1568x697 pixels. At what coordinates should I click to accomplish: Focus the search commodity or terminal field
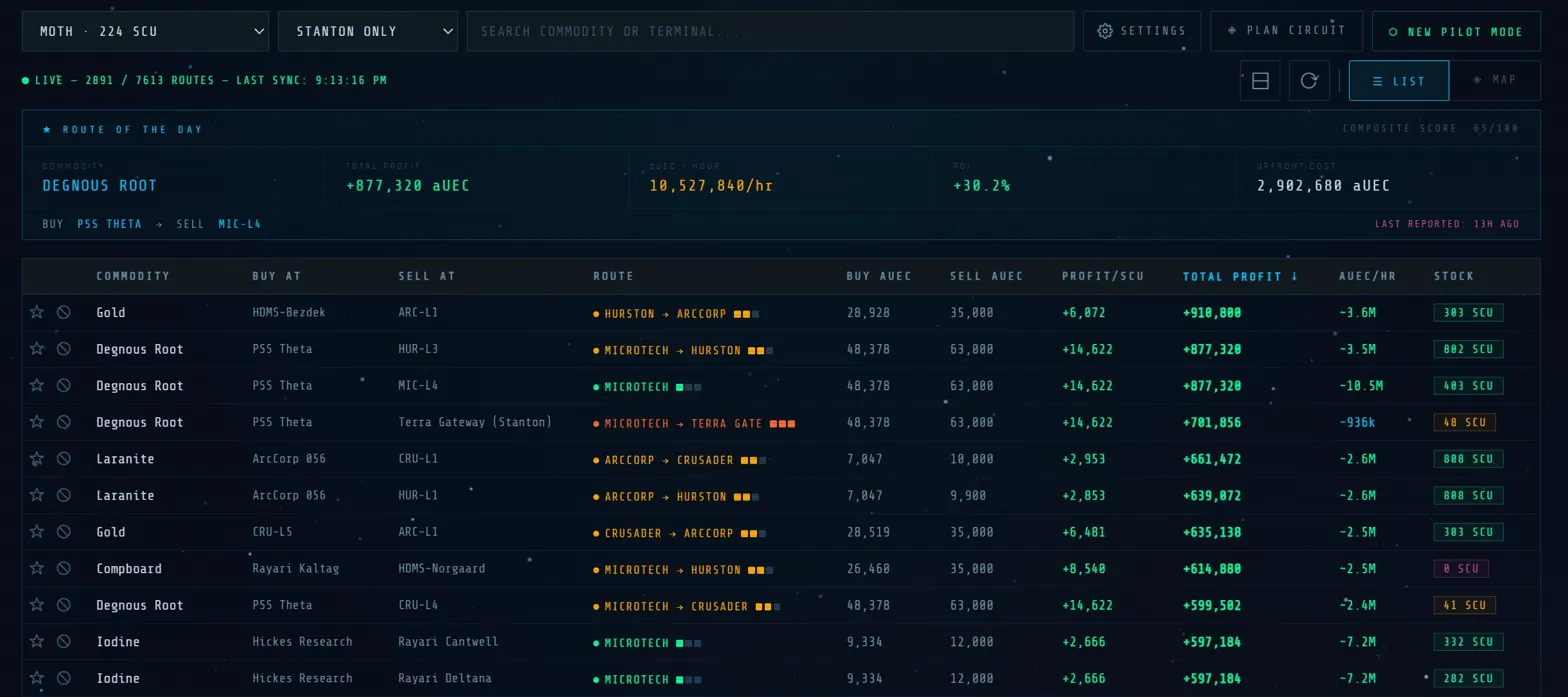click(x=770, y=31)
